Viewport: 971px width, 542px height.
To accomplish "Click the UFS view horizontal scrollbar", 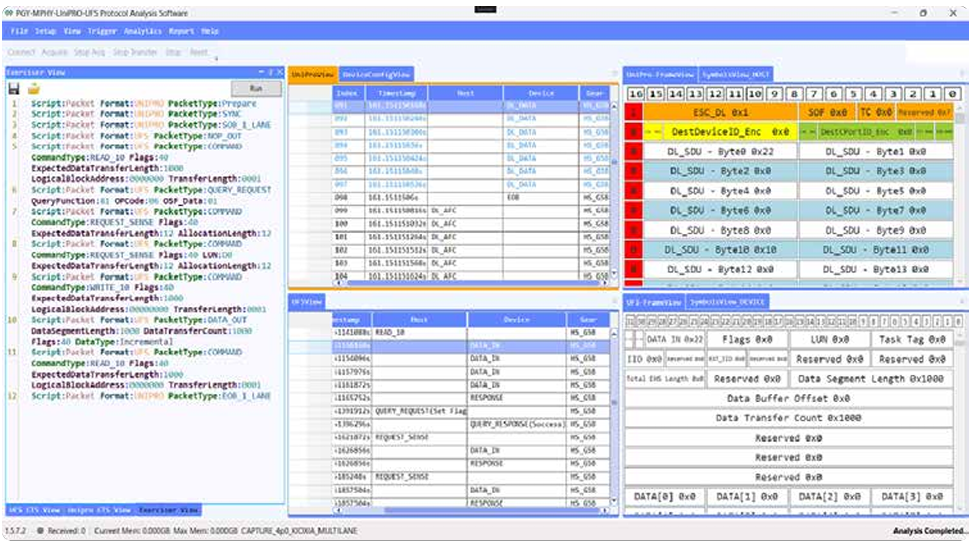I will [x=471, y=510].
